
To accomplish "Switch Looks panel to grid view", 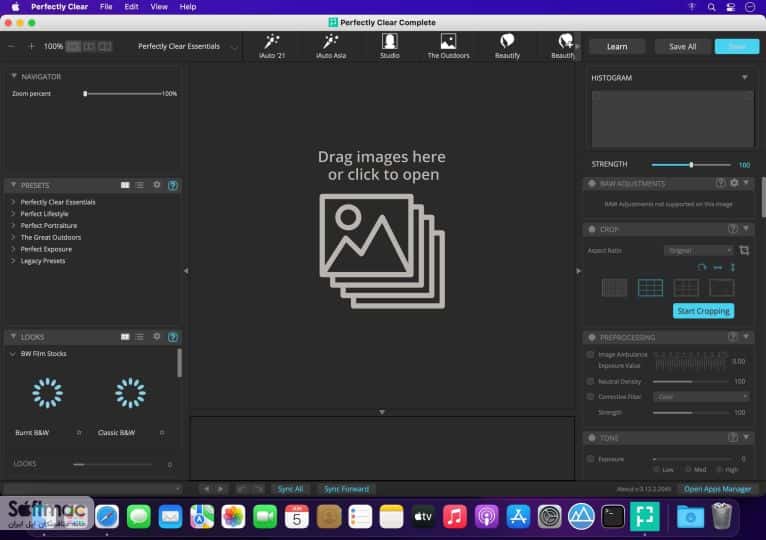I will [x=125, y=337].
